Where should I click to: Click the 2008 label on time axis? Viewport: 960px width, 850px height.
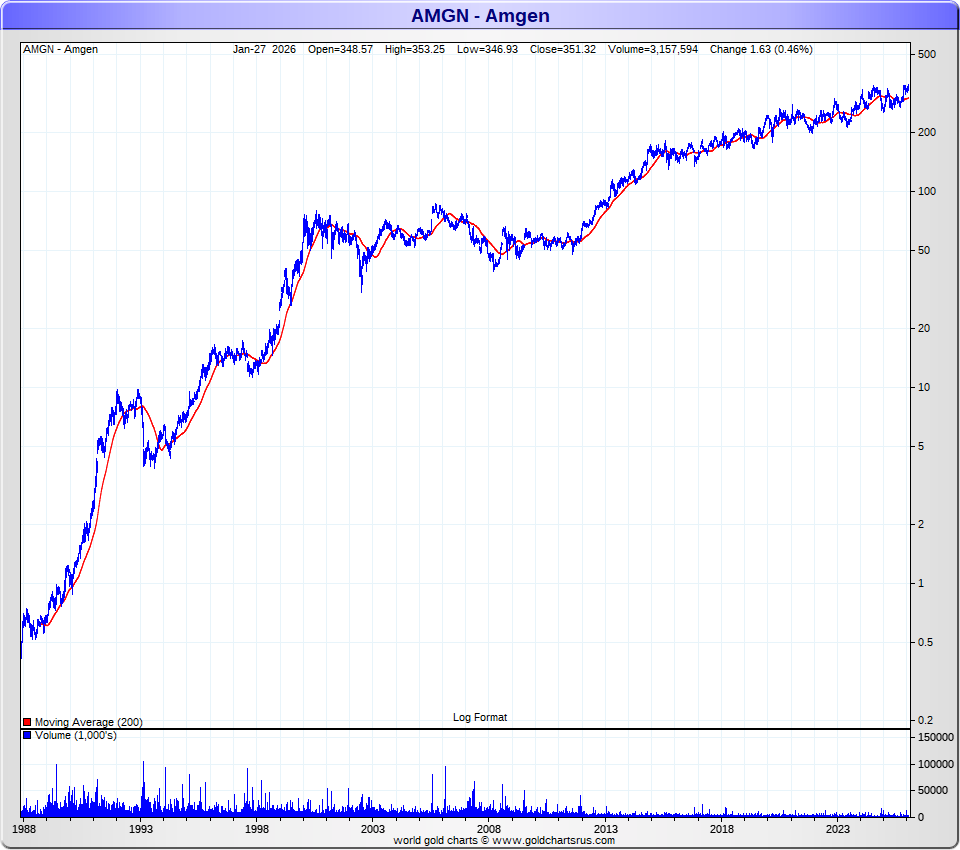[x=489, y=829]
